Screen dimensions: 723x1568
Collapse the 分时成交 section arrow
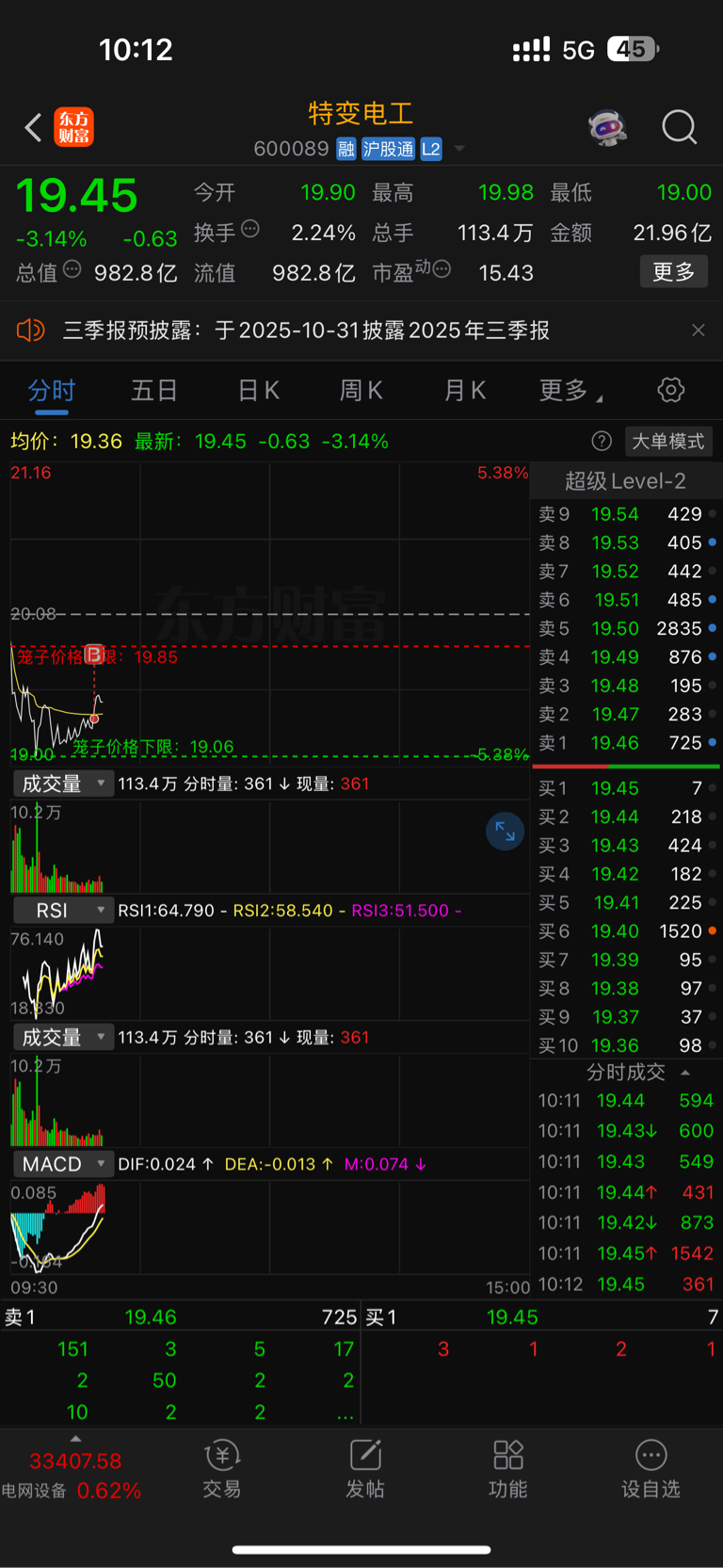point(685,1073)
